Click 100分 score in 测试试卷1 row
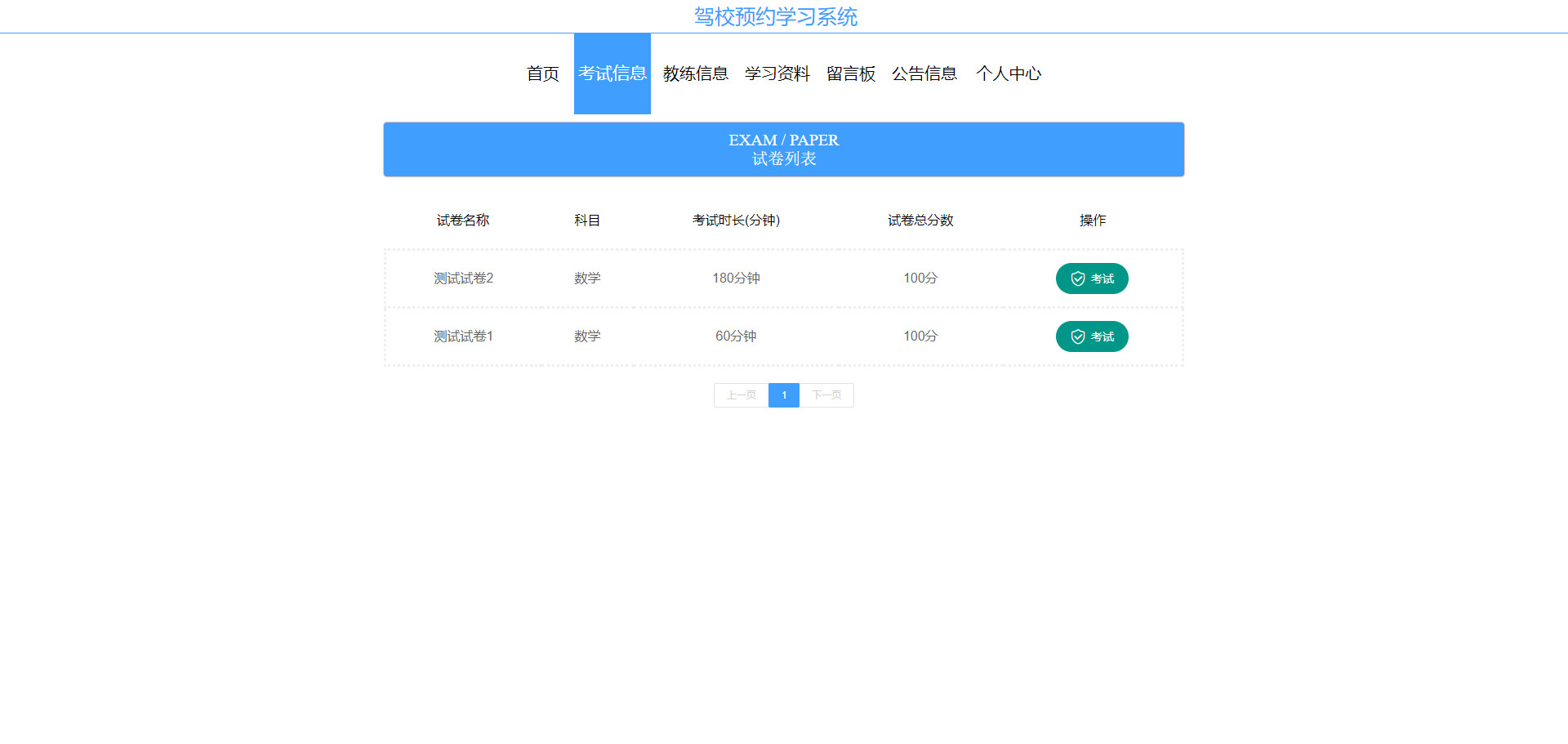Image resolution: width=1568 pixels, height=744 pixels. [x=920, y=336]
